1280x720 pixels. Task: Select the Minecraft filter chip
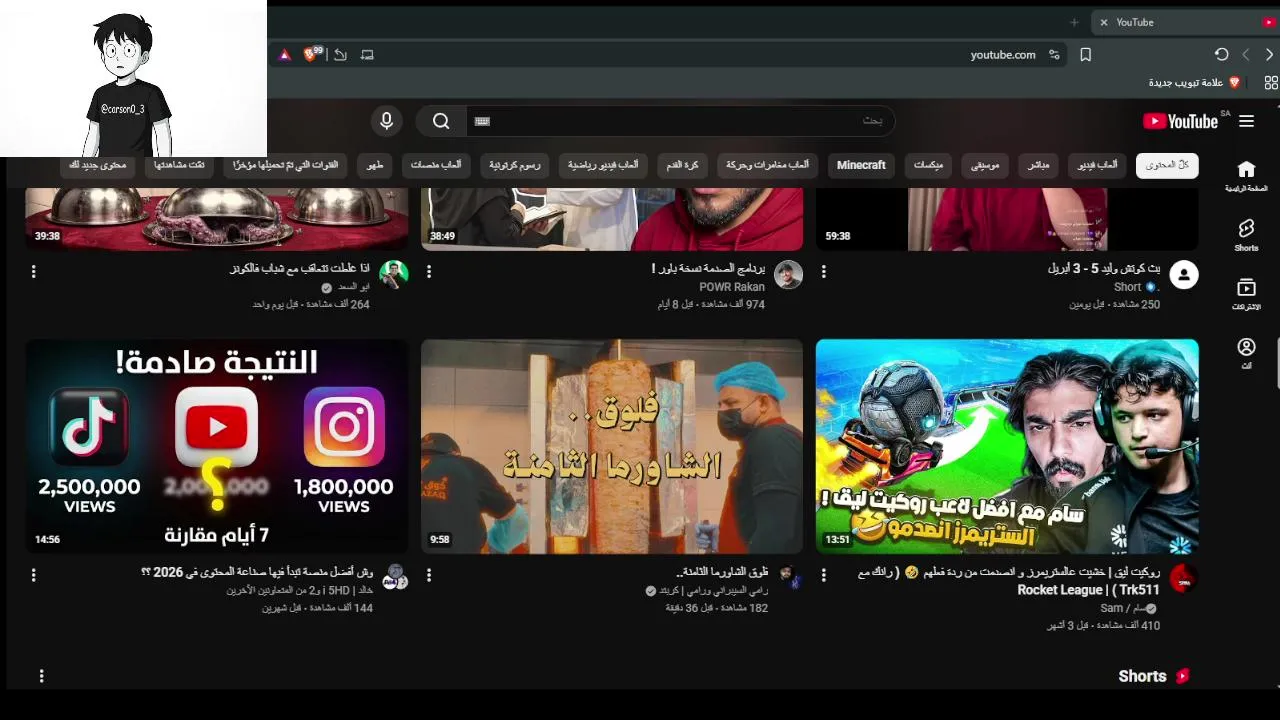[861, 165]
